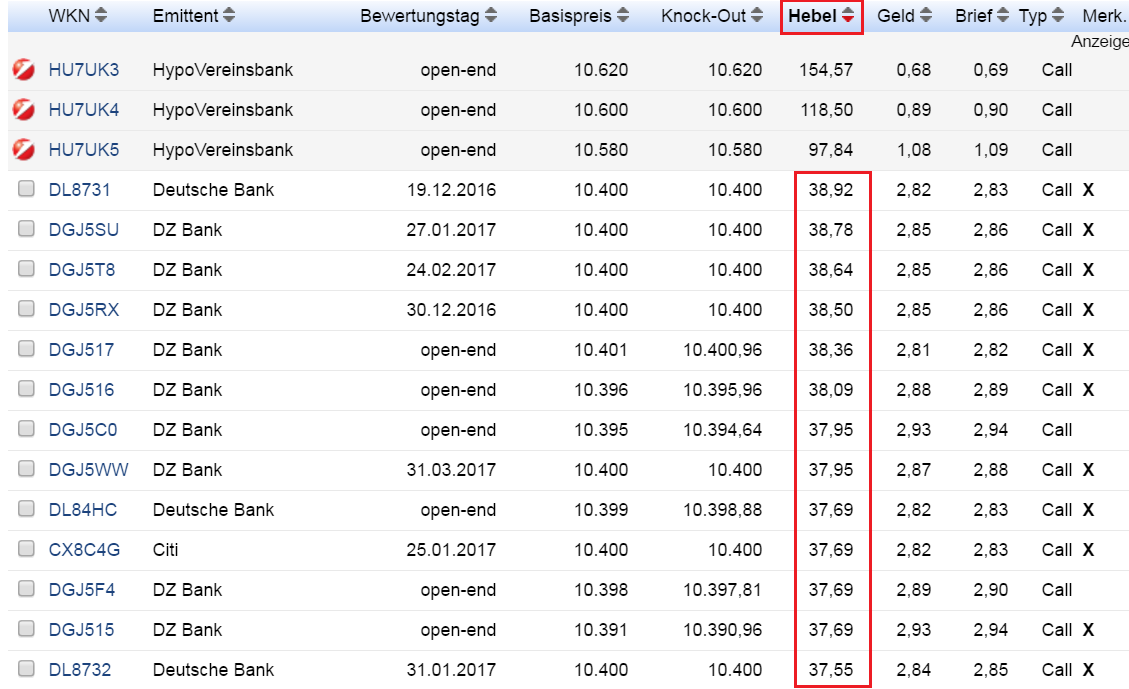Click the X marker in the CX8C4G row

[x=1088, y=550]
